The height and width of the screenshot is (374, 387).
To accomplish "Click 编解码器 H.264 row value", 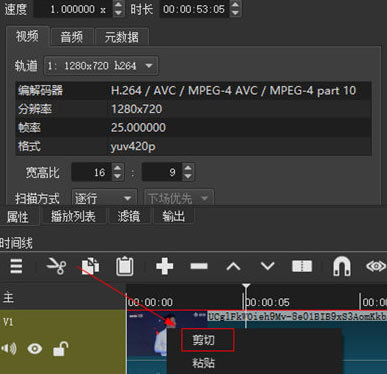I will pyautogui.click(x=233, y=90).
